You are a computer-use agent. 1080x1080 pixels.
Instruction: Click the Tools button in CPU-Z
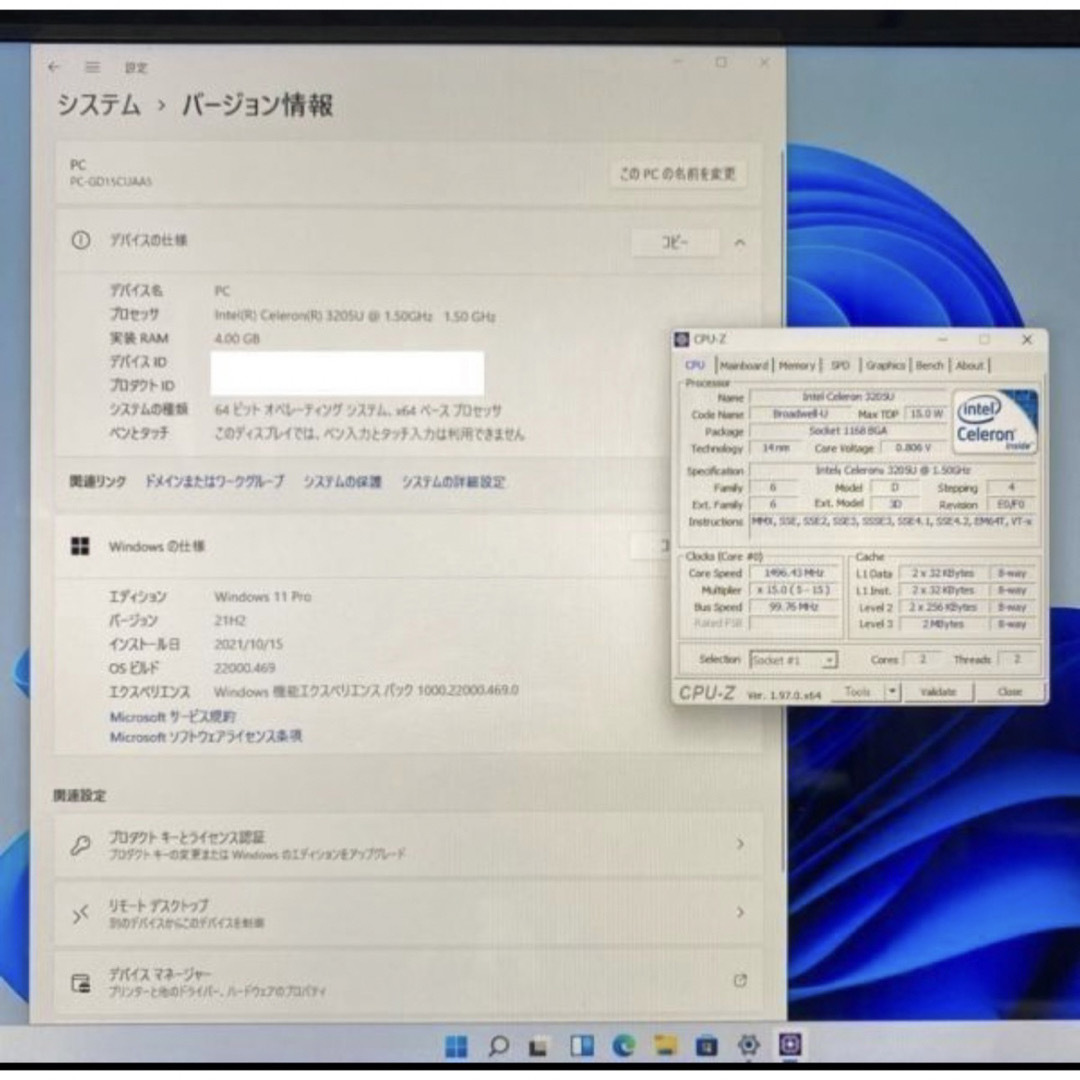click(858, 692)
